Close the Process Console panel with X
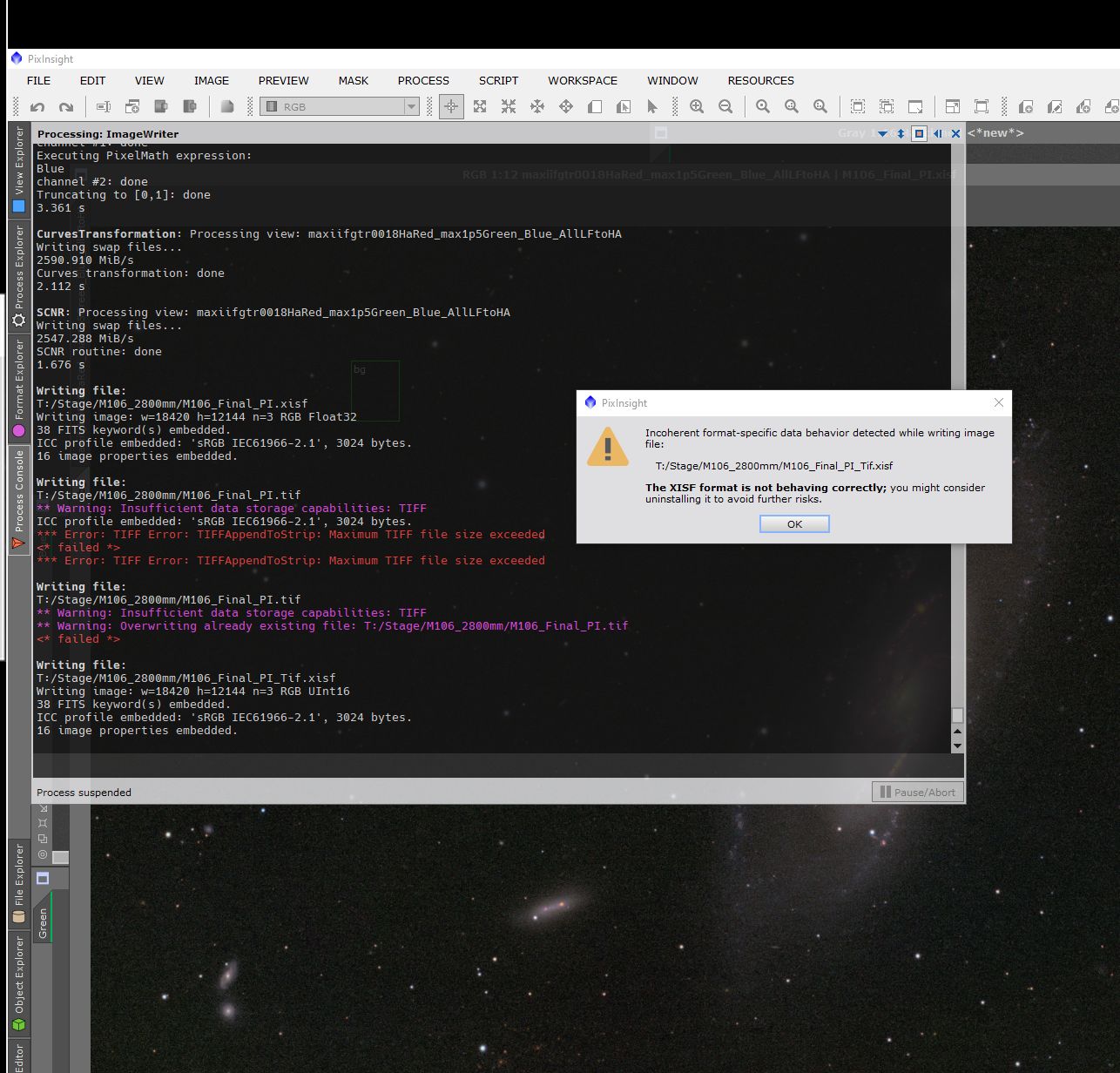 pyautogui.click(x=955, y=133)
